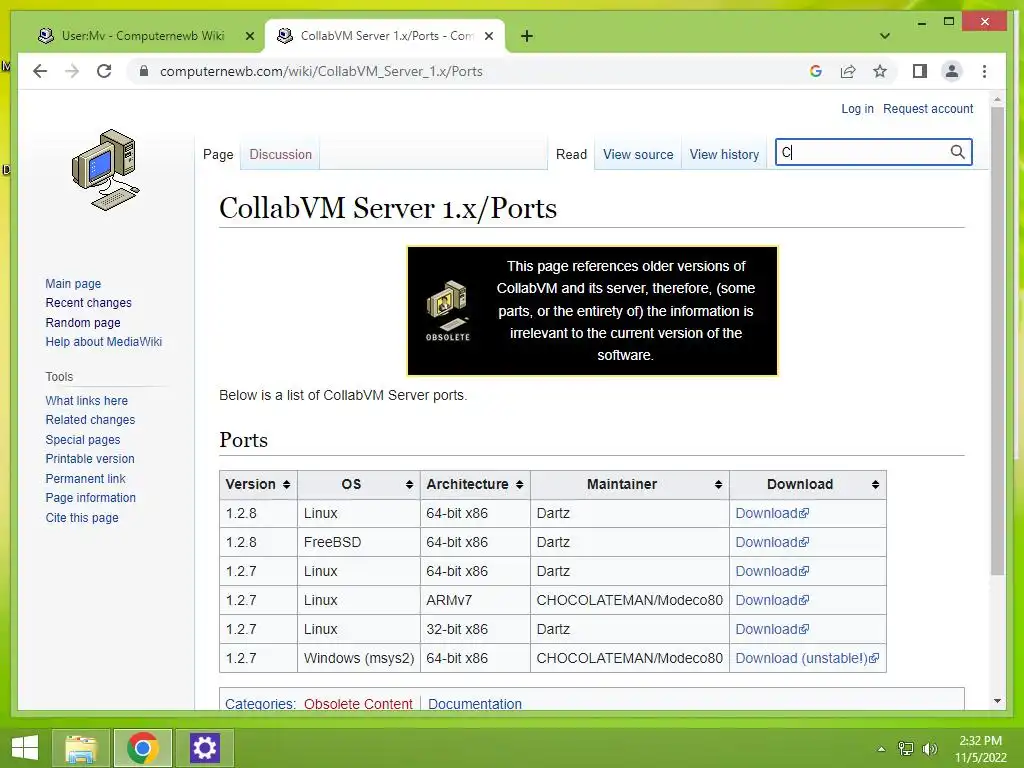Open the Google icon in the address bar
This screenshot has height=768, width=1024.
pyautogui.click(x=816, y=71)
